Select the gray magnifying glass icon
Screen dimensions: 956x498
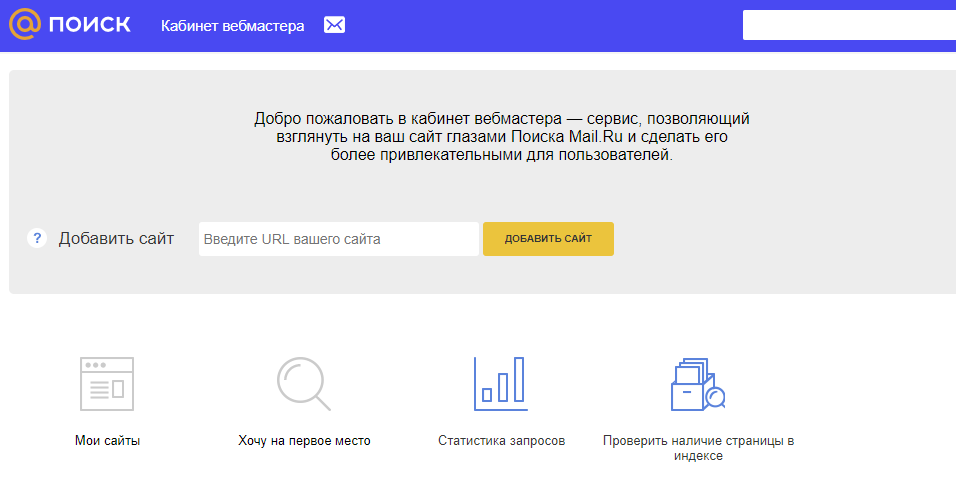pyautogui.click(x=303, y=384)
